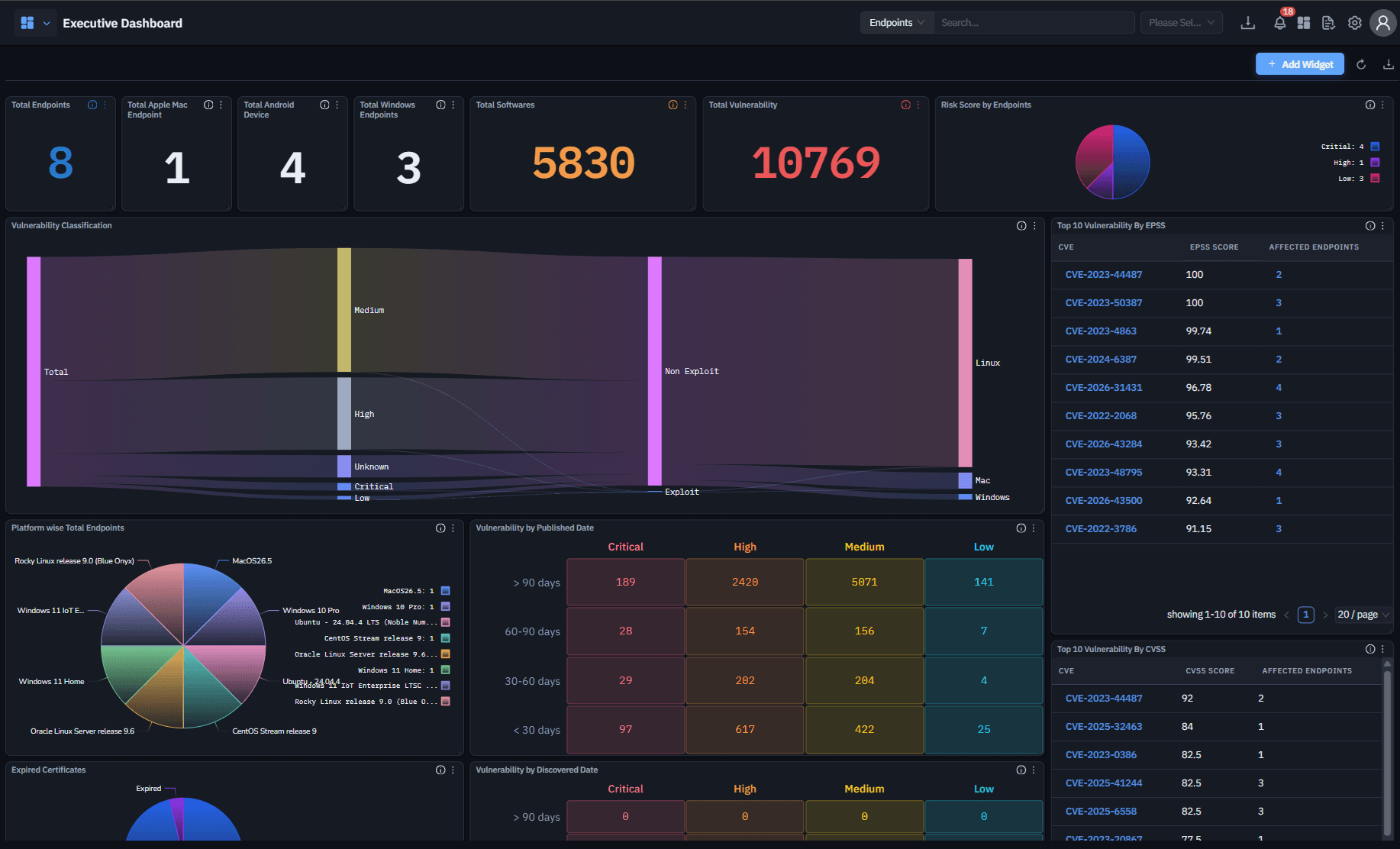Click the 5071 Medium >90 days cell

864,582
